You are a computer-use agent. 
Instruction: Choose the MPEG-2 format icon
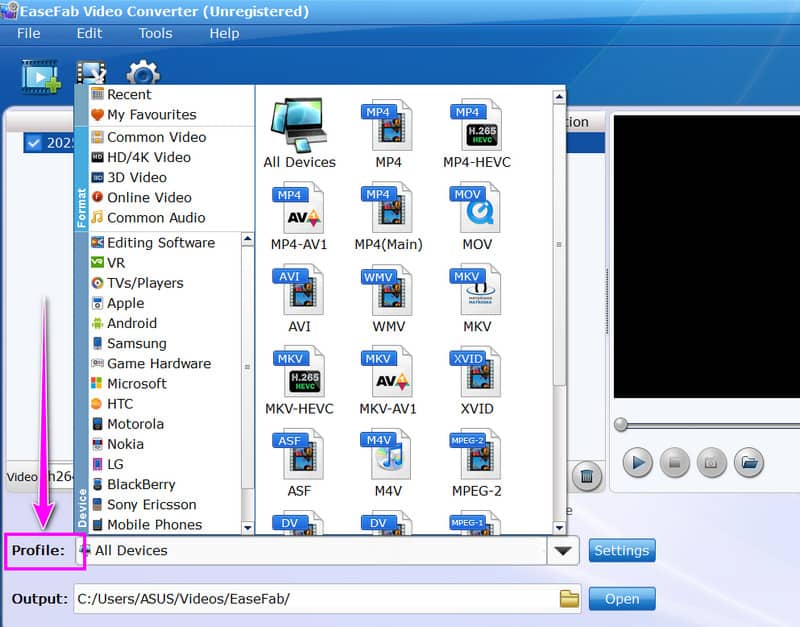(477, 454)
